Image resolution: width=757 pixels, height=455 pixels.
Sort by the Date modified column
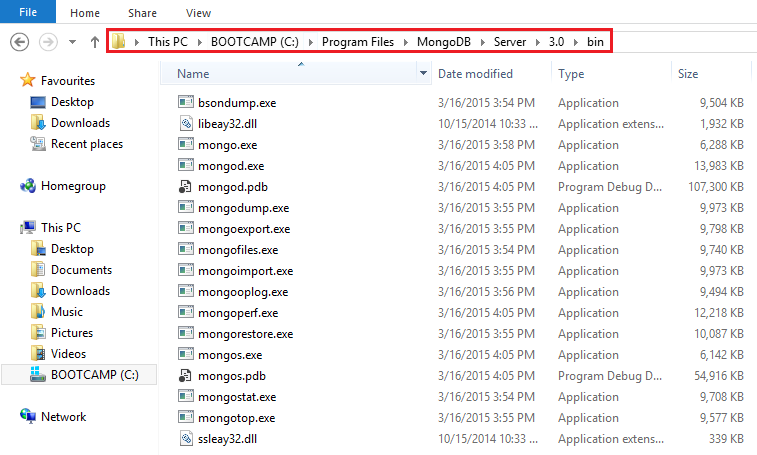[475, 74]
